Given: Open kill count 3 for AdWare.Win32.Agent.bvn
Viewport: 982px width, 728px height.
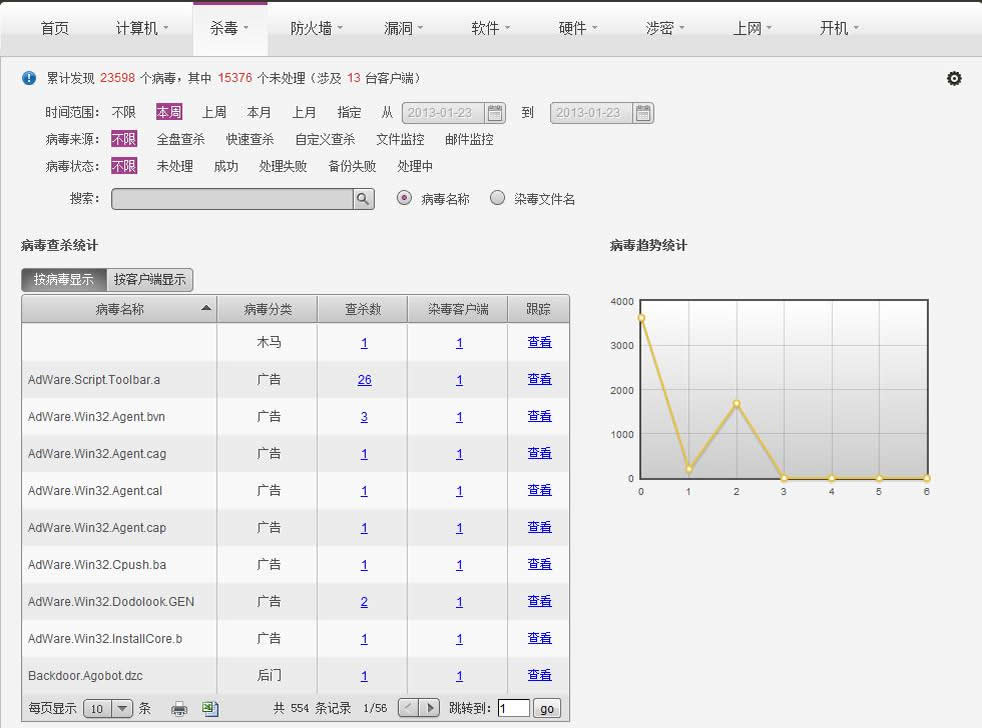Looking at the screenshot, I should pyautogui.click(x=364, y=417).
